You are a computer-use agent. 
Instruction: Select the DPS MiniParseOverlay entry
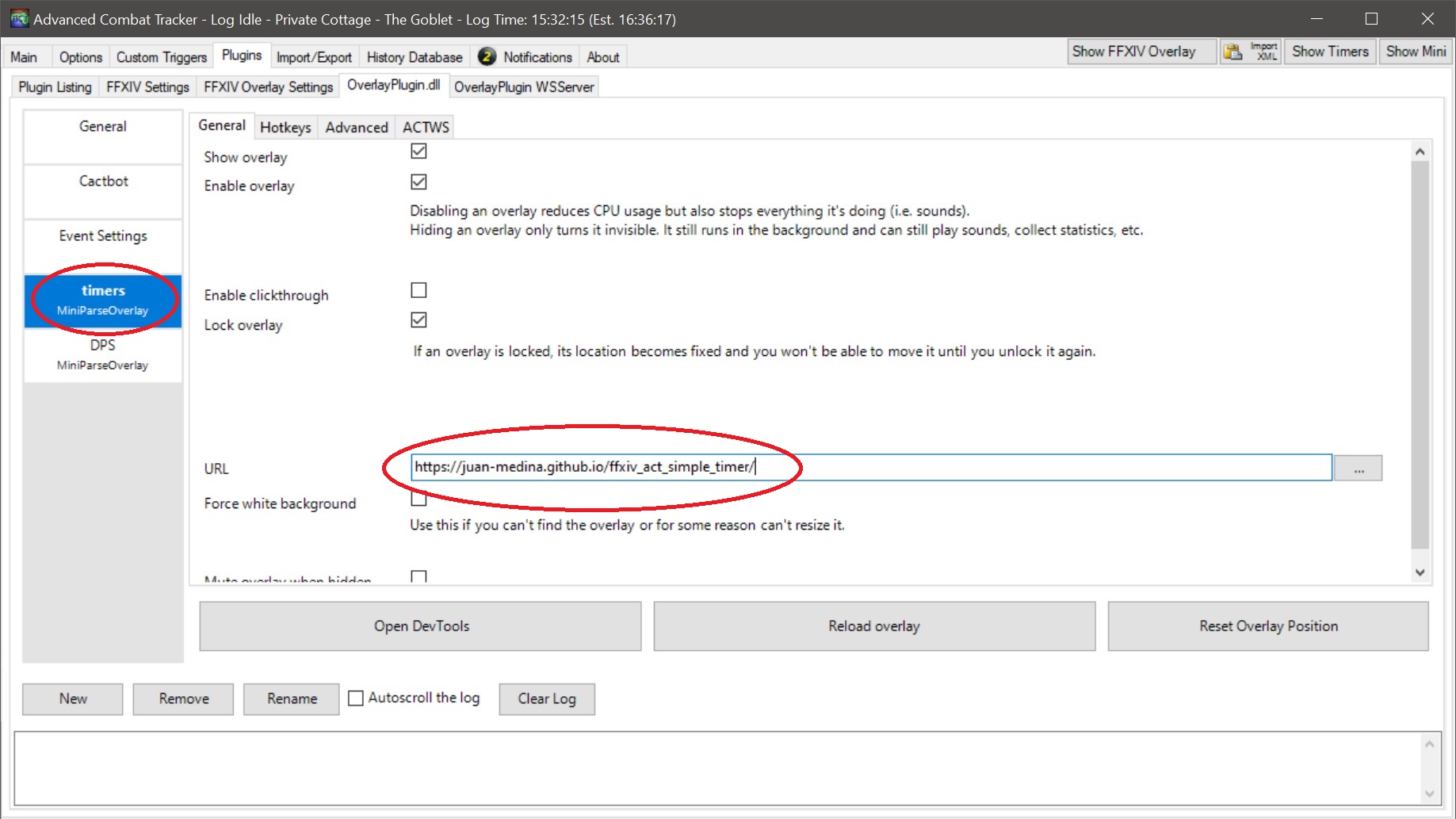tap(103, 355)
